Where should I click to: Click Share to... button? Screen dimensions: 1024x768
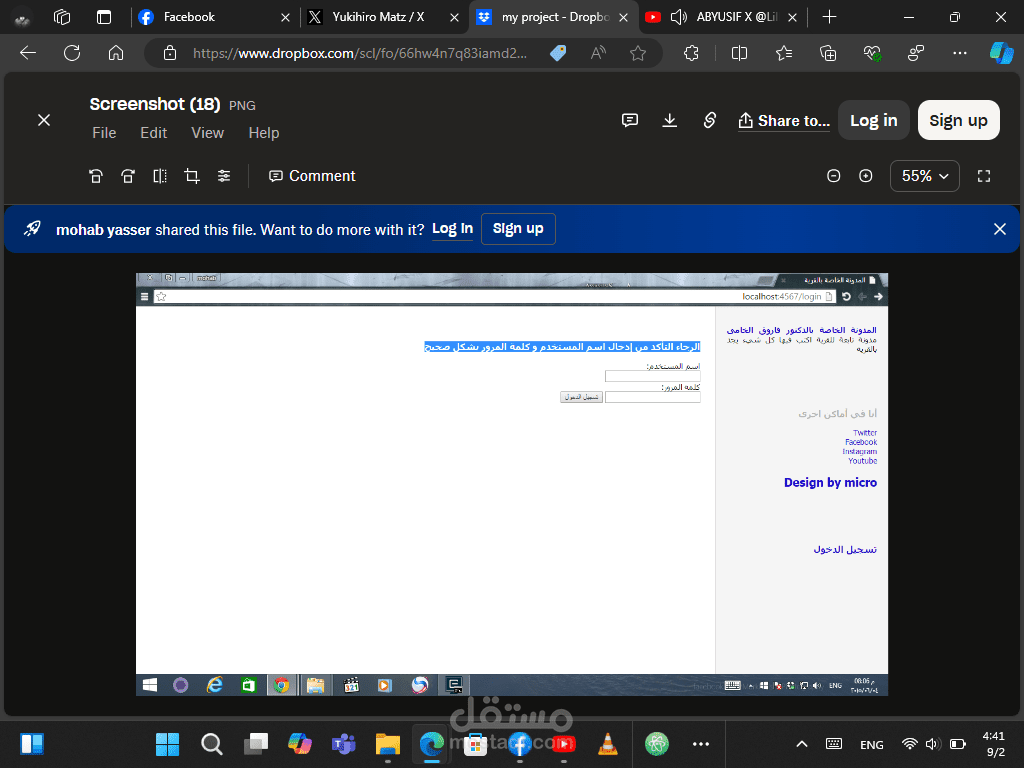click(x=784, y=120)
